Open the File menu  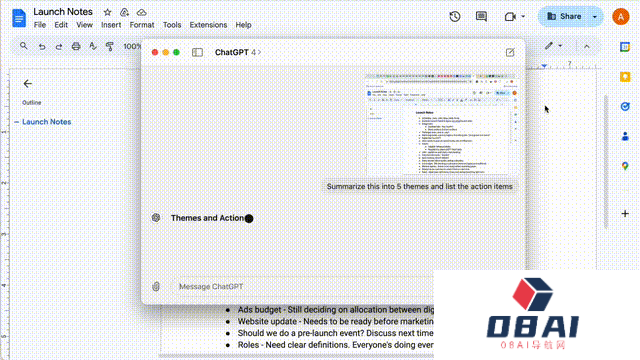40,25
